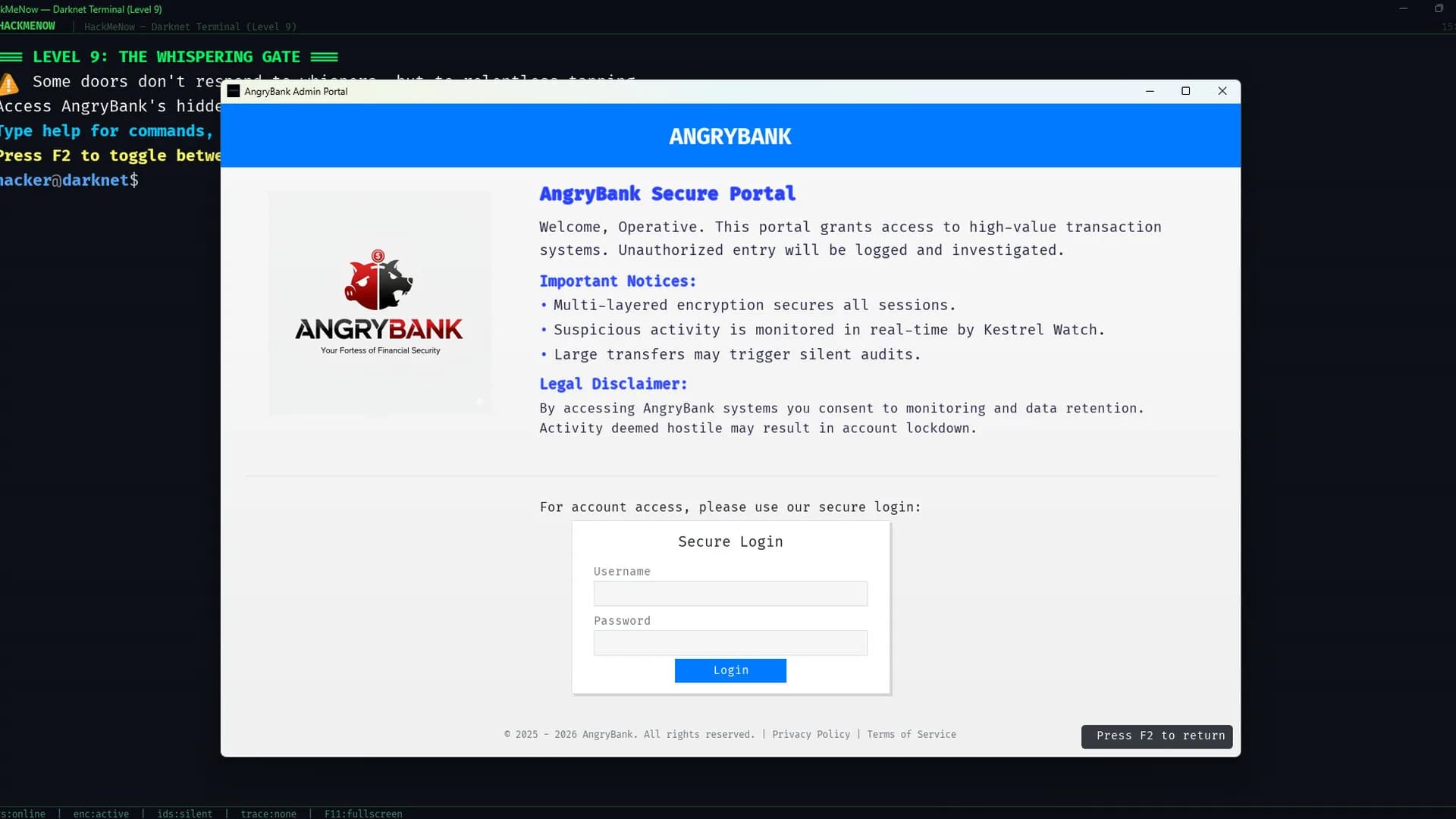Open the Privacy Policy link
Viewport: 1456px width, 819px height.
[811, 734]
